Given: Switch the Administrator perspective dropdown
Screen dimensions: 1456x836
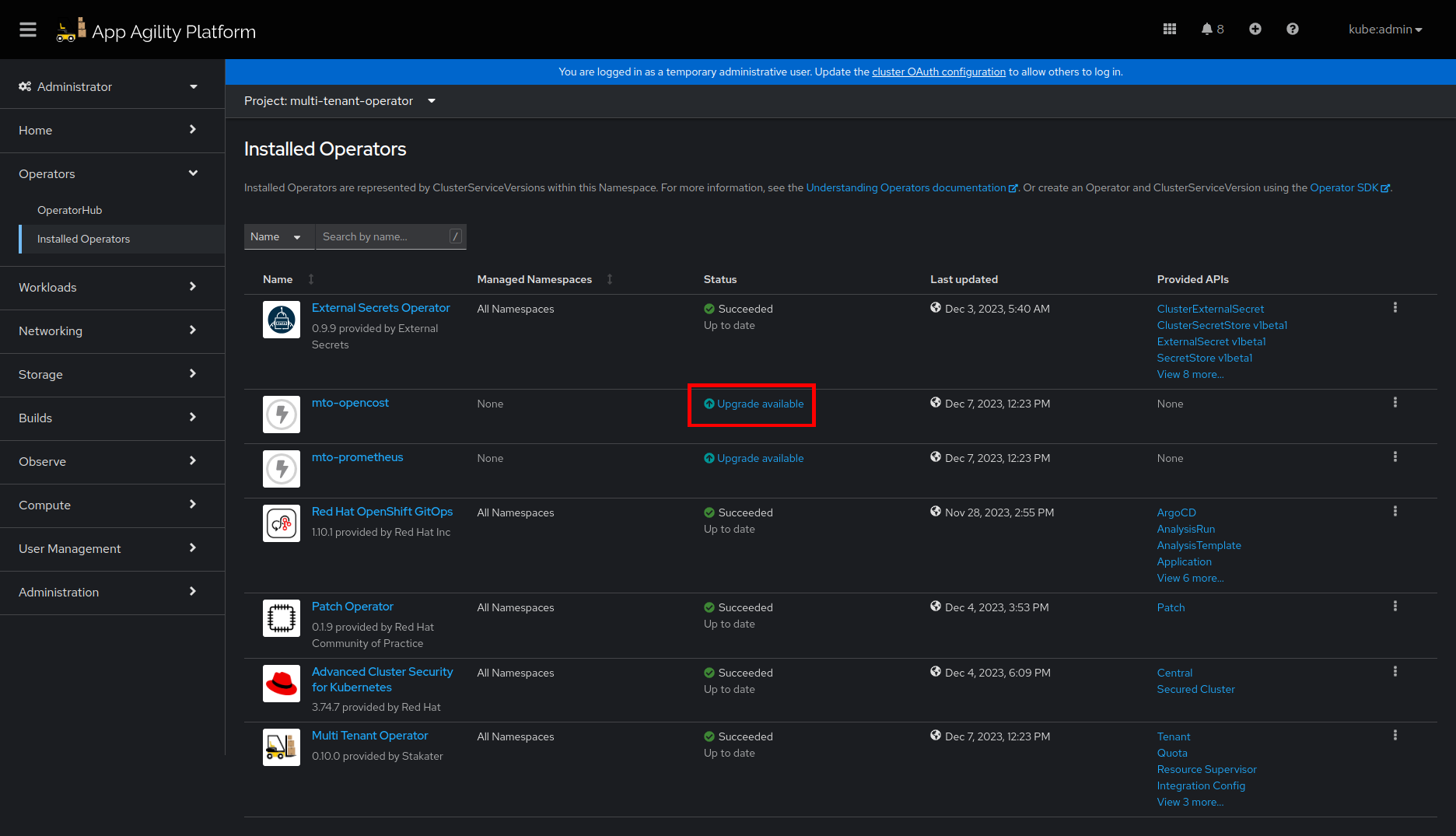Looking at the screenshot, I should point(109,86).
